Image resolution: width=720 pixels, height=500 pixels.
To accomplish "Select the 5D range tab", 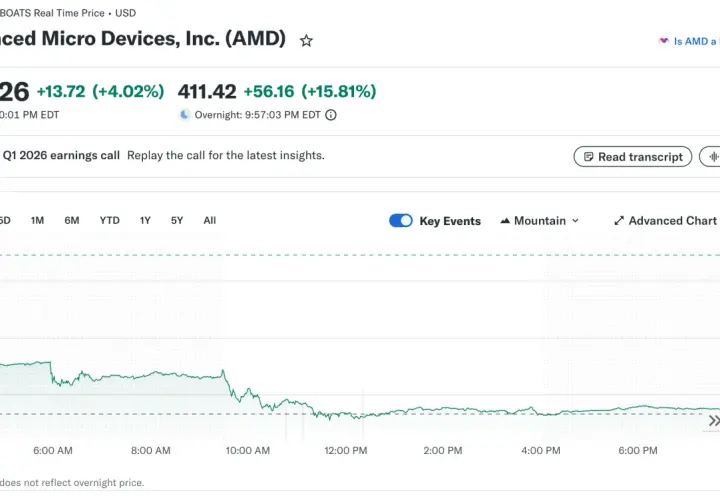I will (x=5, y=220).
